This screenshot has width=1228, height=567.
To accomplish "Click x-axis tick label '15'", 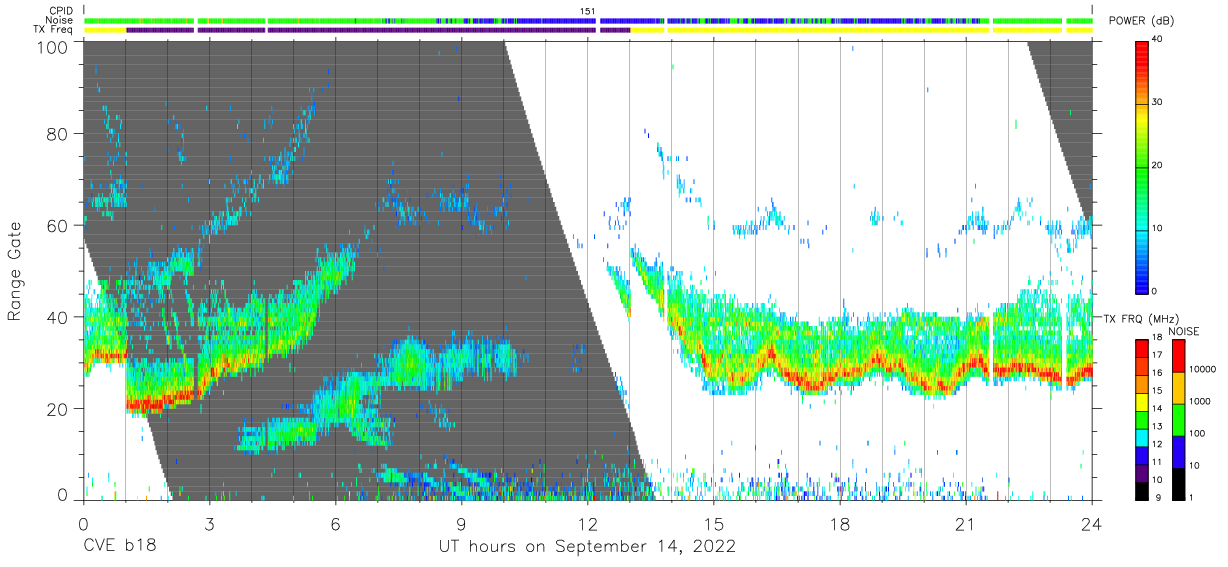I will tap(714, 524).
